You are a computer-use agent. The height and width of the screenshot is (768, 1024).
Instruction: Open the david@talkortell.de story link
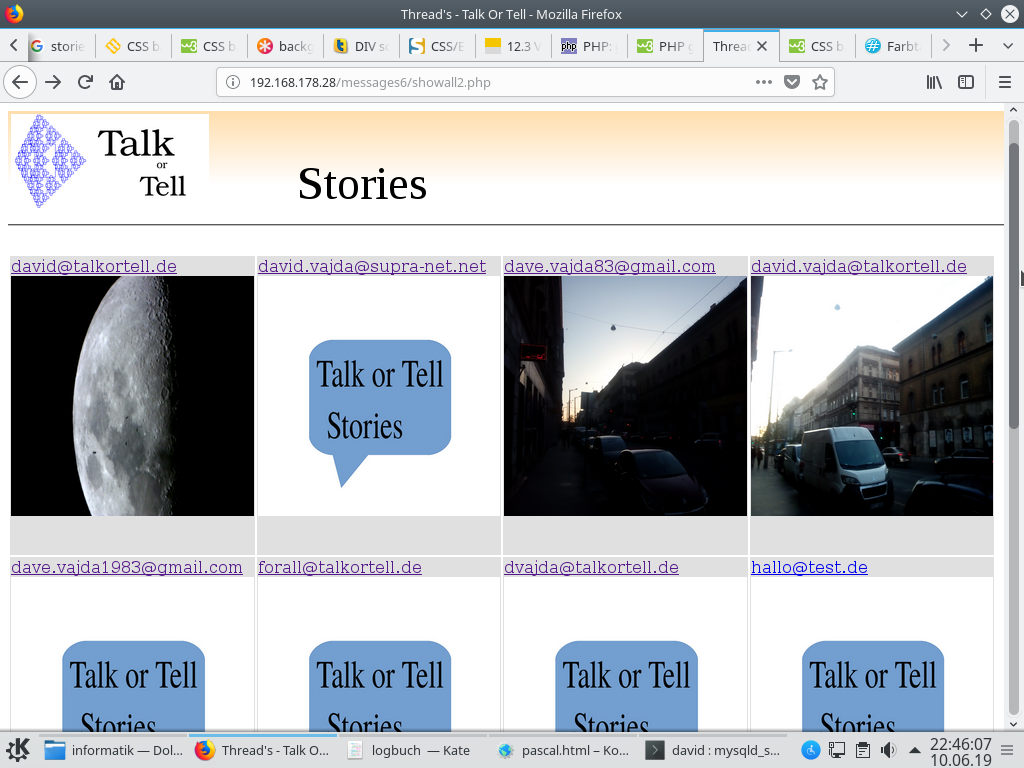94,266
